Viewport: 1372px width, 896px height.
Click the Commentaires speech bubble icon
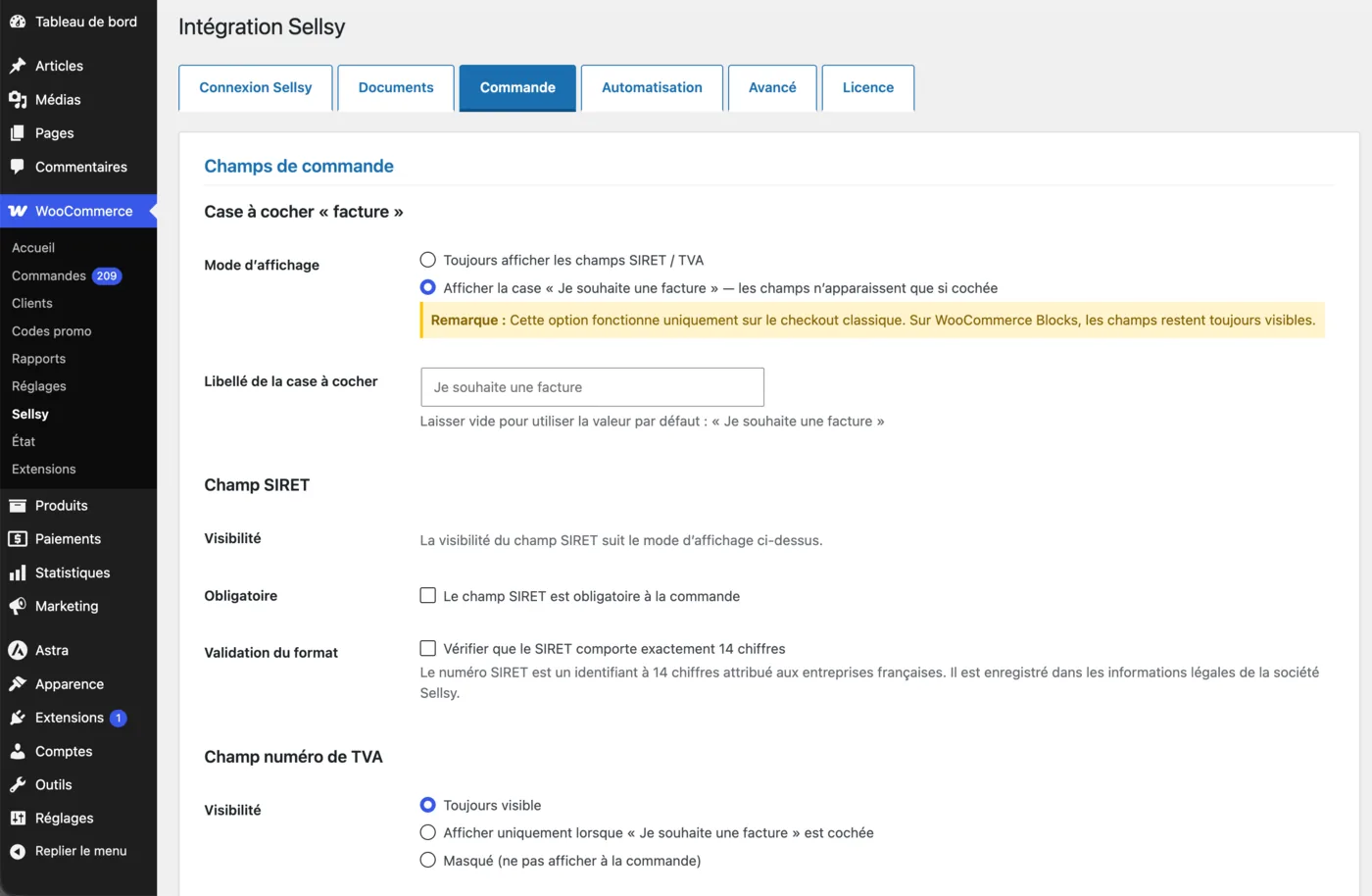(18, 167)
